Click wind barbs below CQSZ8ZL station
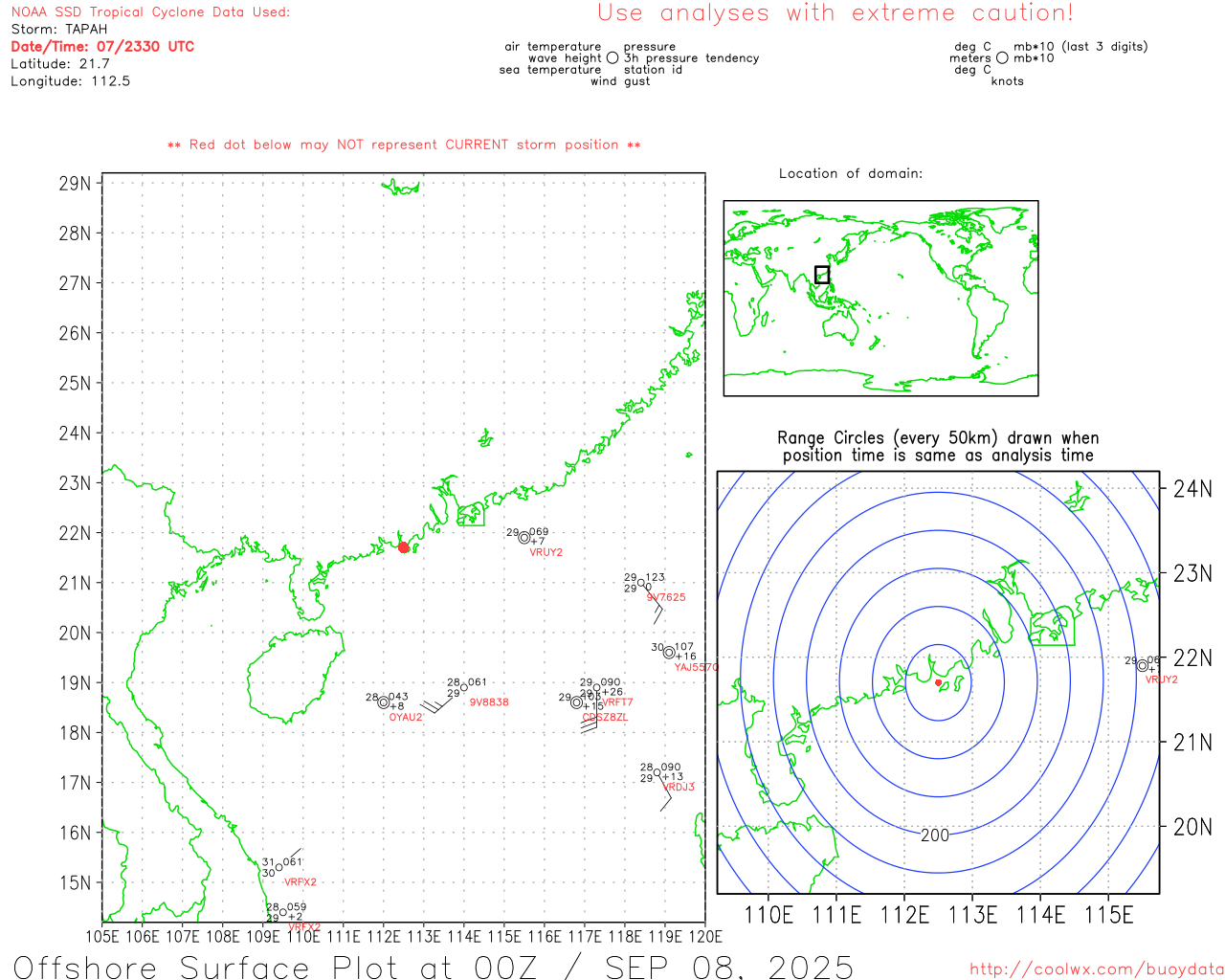 (590, 724)
